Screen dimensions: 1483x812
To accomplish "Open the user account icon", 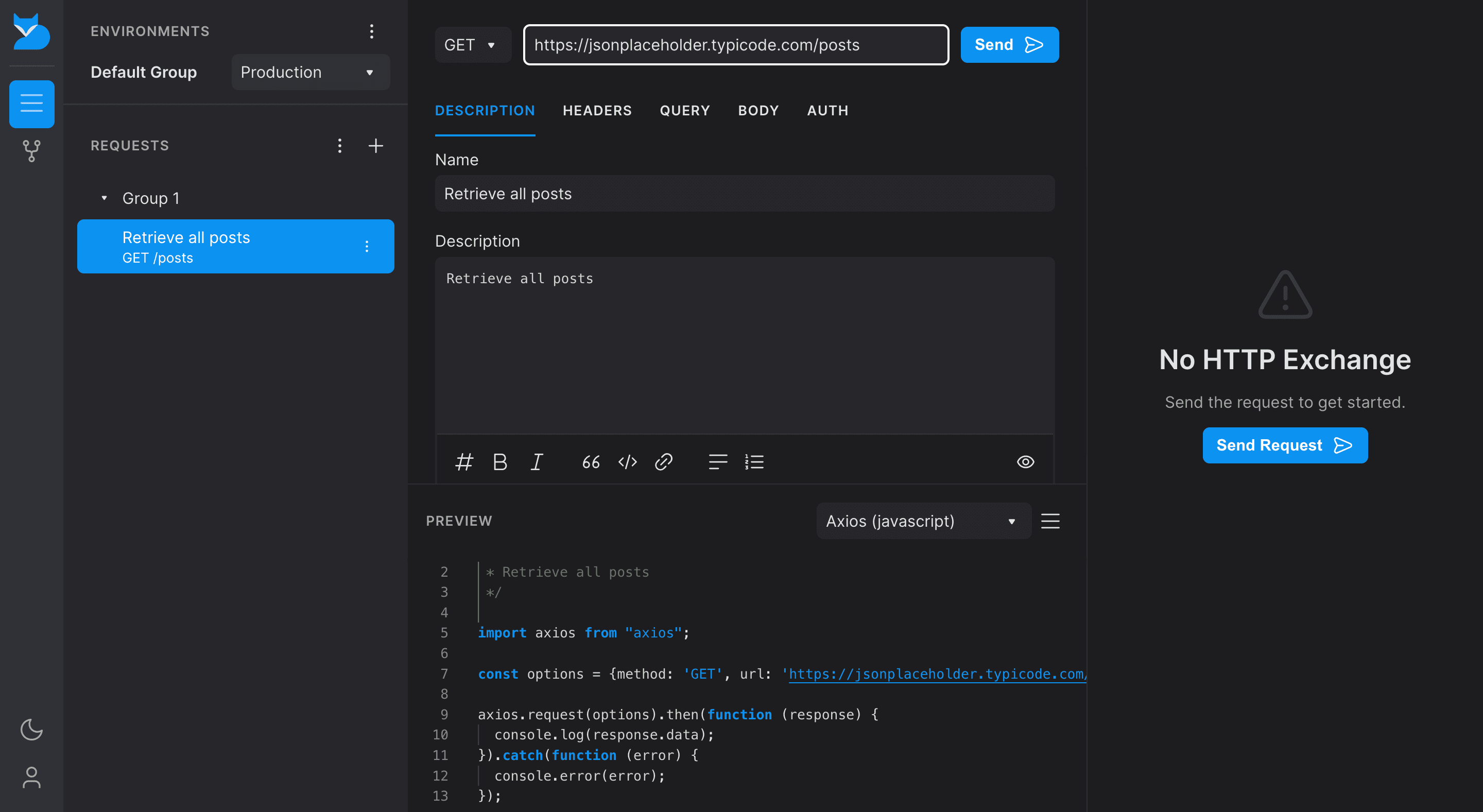I will click(31, 778).
